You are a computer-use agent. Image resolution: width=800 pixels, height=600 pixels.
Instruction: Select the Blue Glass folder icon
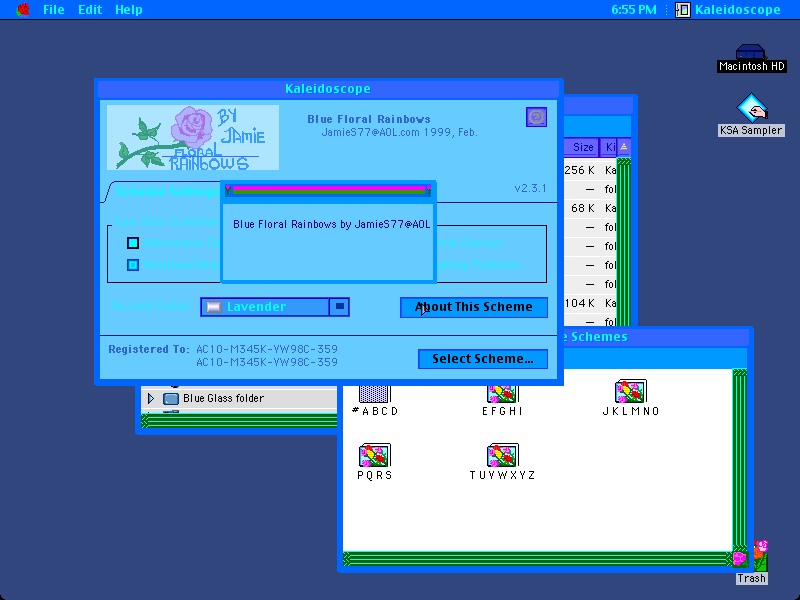click(171, 398)
